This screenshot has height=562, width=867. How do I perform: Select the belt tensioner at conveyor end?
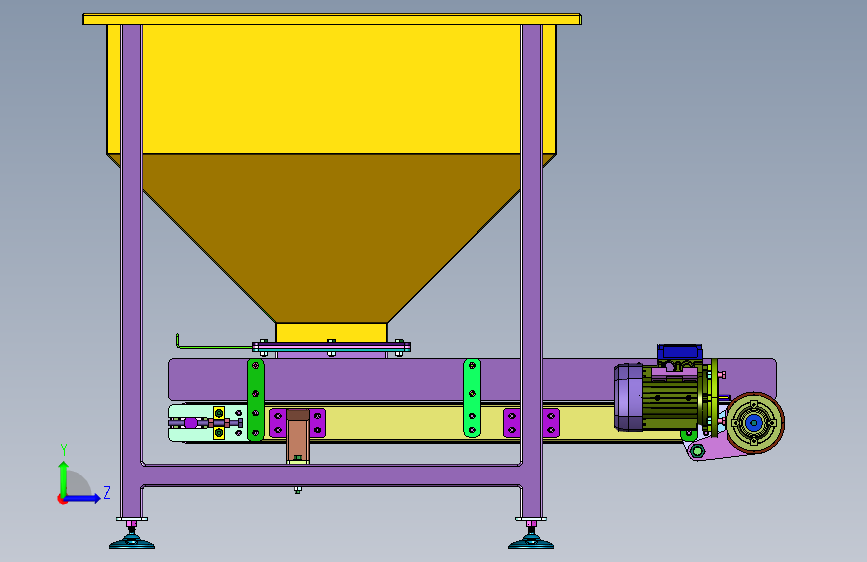coord(207,423)
